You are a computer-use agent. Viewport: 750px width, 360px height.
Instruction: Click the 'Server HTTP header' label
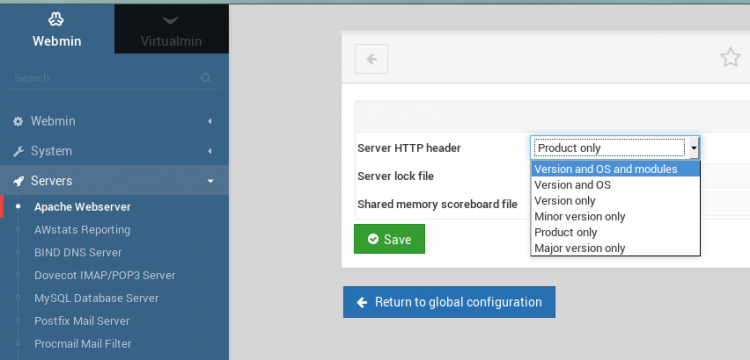pos(409,148)
